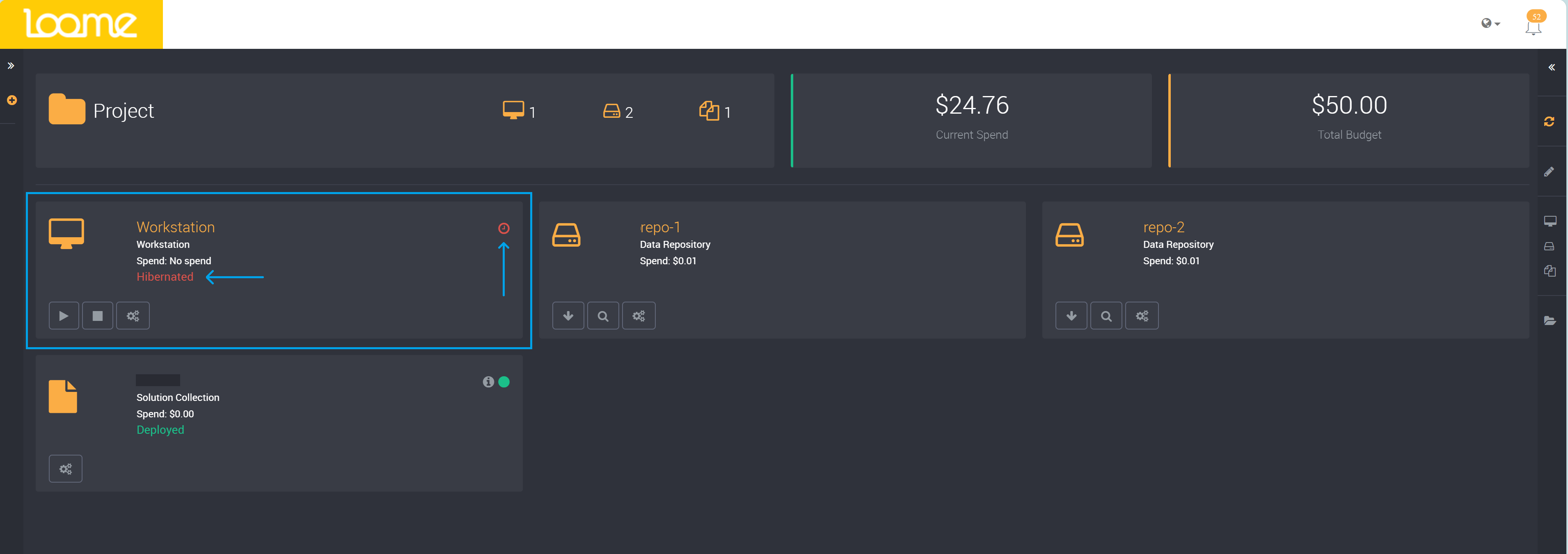Open the repo-1 title link

coord(660,227)
